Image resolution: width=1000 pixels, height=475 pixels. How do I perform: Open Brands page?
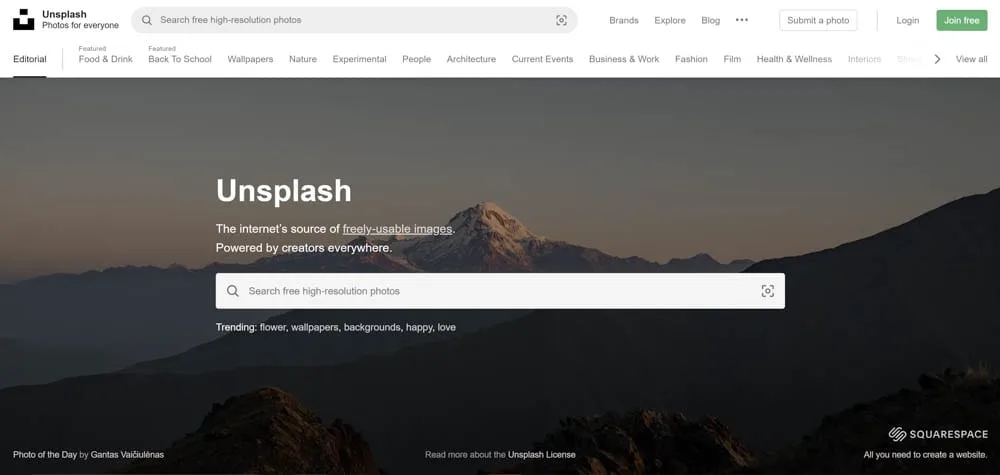pos(624,20)
